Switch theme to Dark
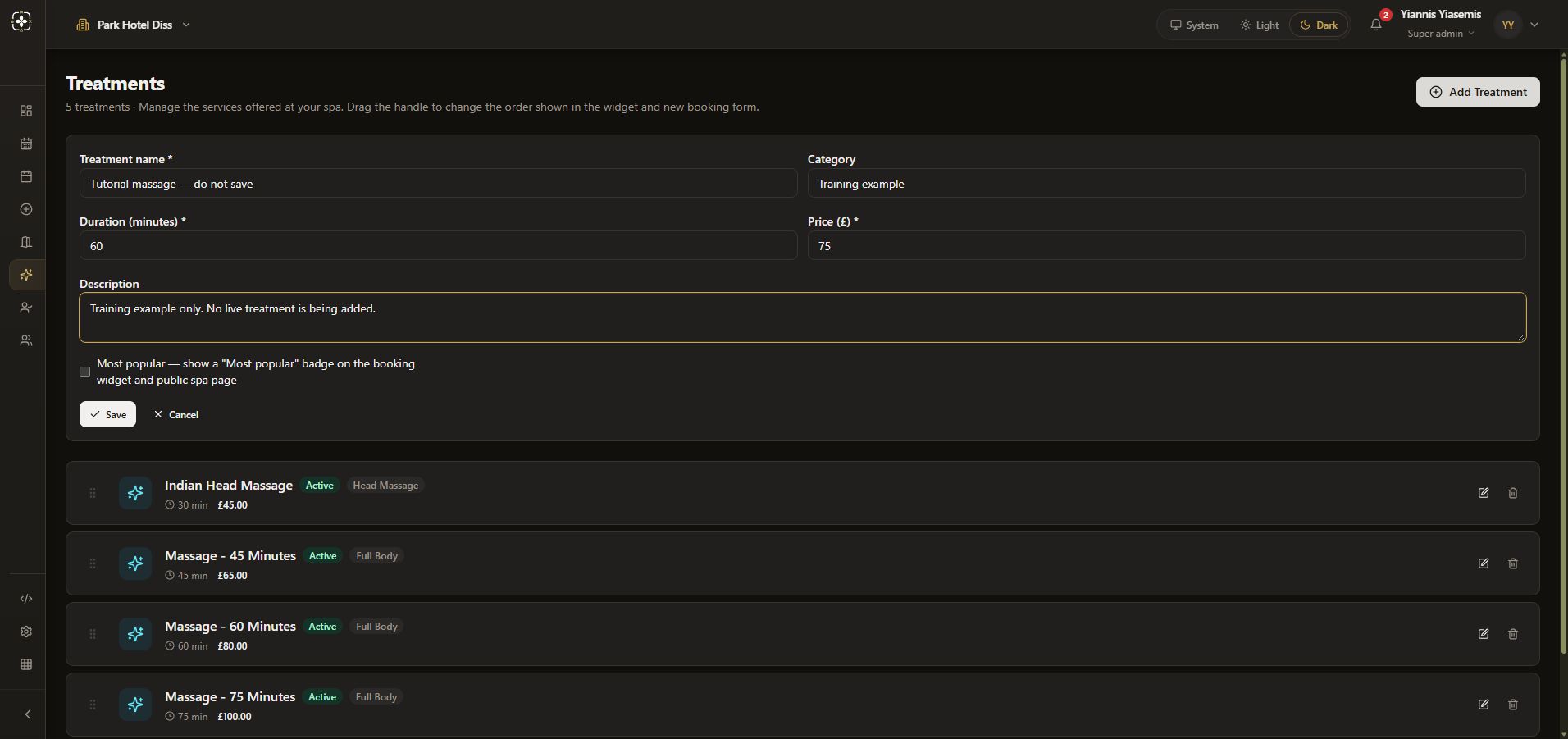 (x=1319, y=25)
